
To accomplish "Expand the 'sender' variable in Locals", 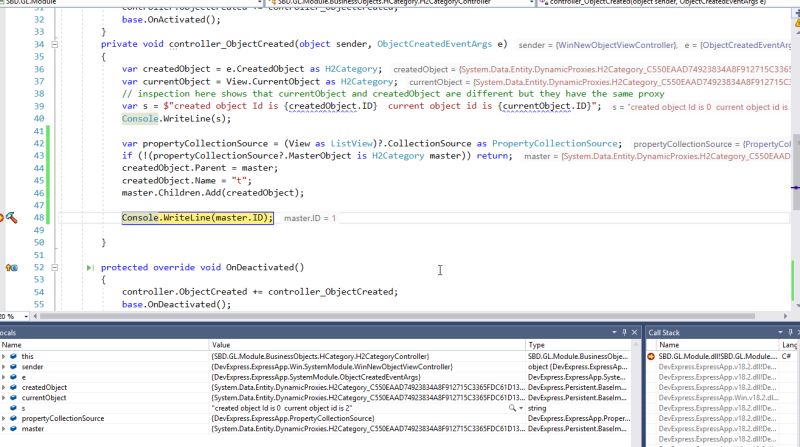I will point(4,366).
